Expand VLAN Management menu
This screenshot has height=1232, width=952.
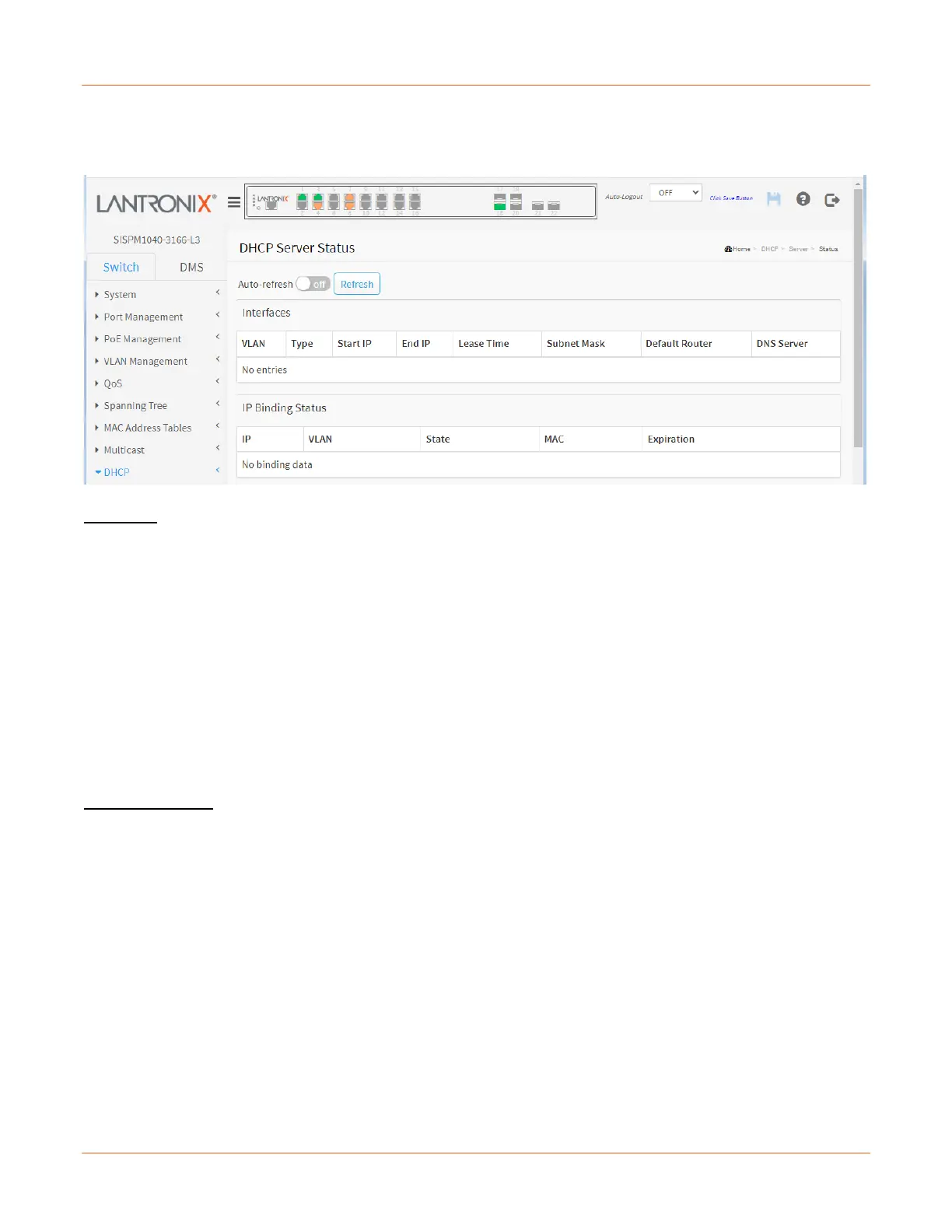coord(157,361)
